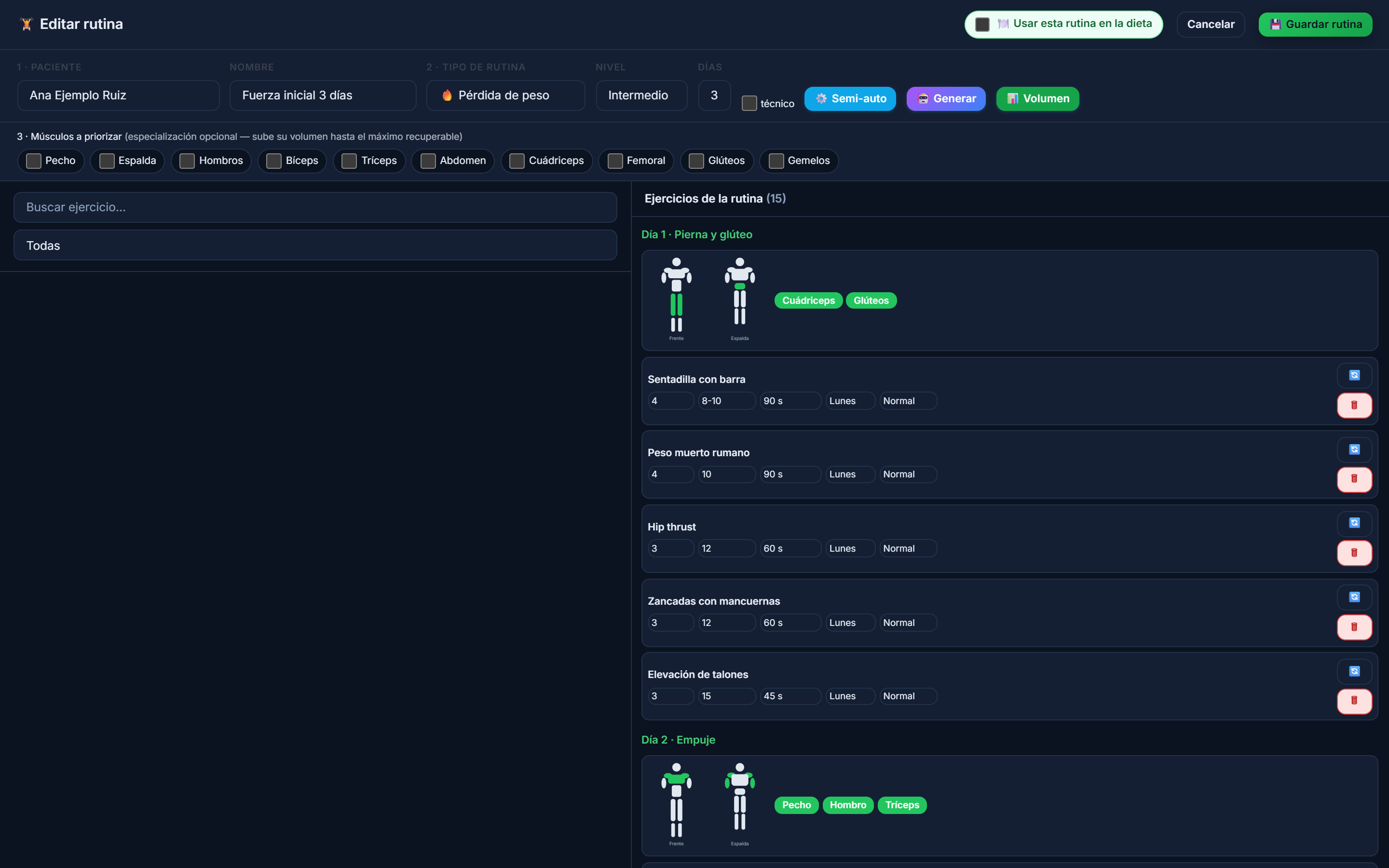This screenshot has width=1389, height=868.
Task: Edit Elevación de talones reps field 15
Action: point(727,696)
